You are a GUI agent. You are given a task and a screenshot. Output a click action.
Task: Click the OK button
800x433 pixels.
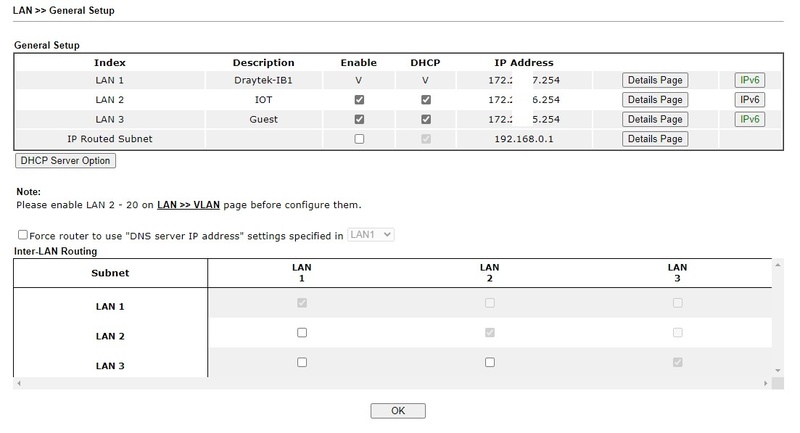pyautogui.click(x=398, y=411)
